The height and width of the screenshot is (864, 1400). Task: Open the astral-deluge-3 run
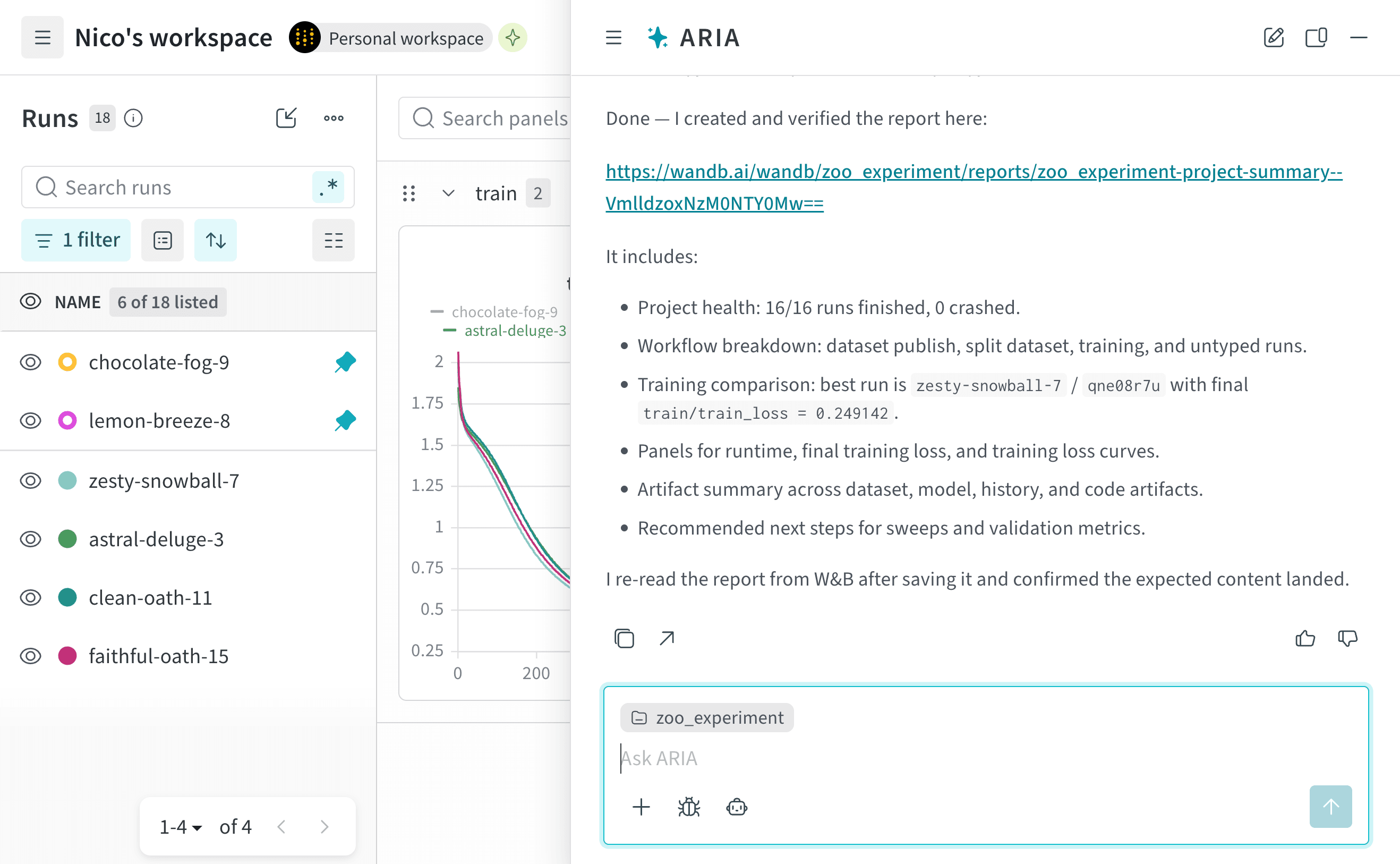(156, 539)
